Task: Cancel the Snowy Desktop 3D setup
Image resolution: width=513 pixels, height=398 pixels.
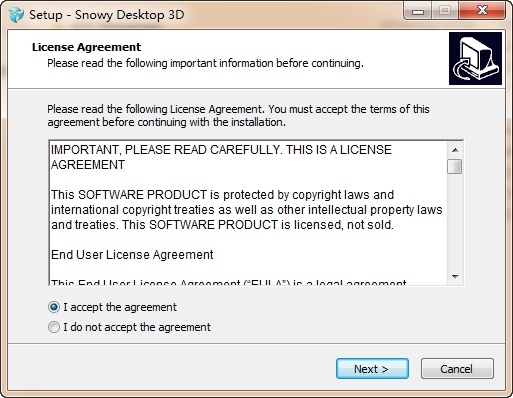Action: pyautogui.click(x=457, y=369)
